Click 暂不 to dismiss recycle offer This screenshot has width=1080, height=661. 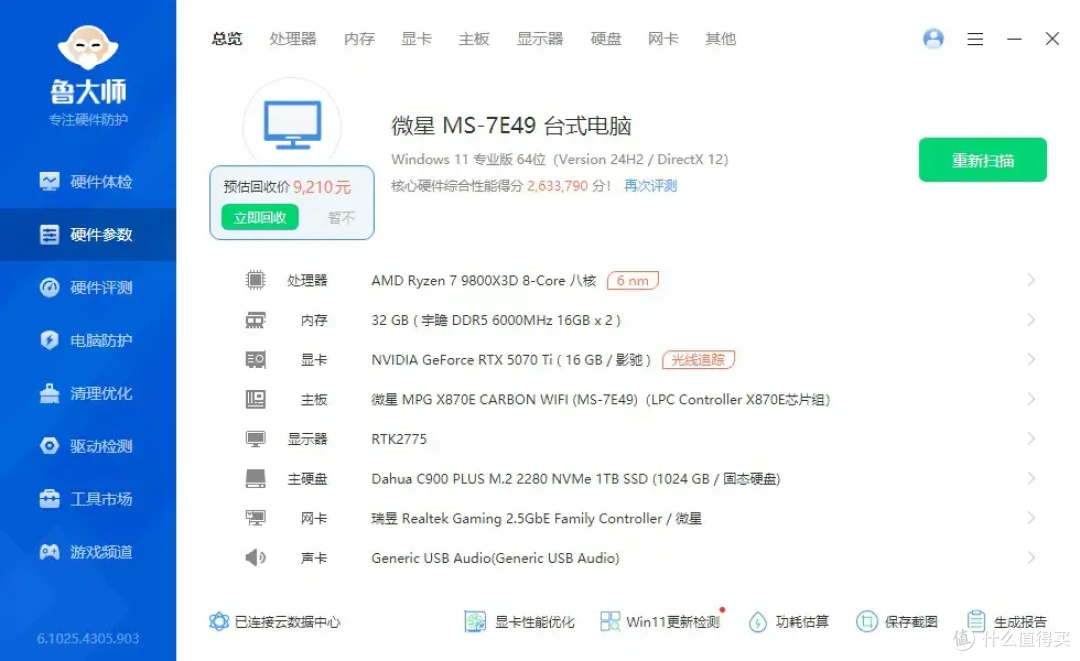341,218
